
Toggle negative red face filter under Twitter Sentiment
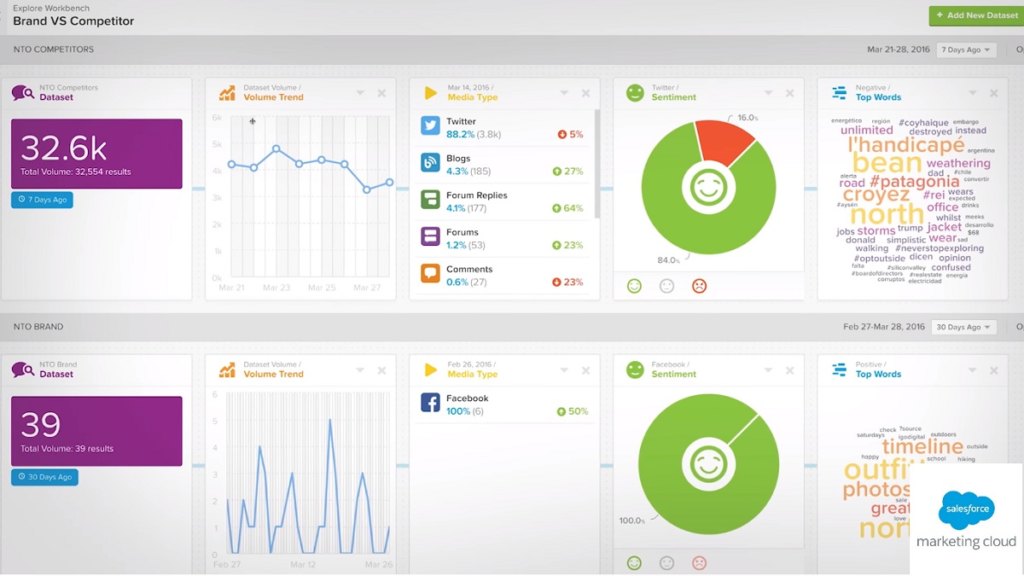(699, 286)
